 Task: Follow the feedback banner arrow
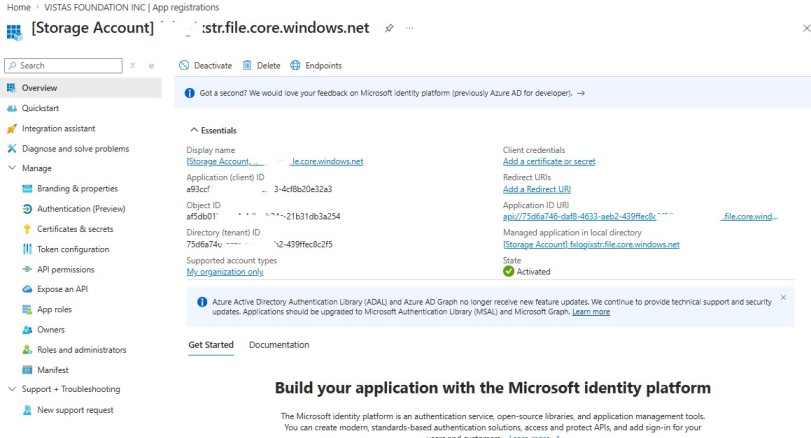(581, 93)
